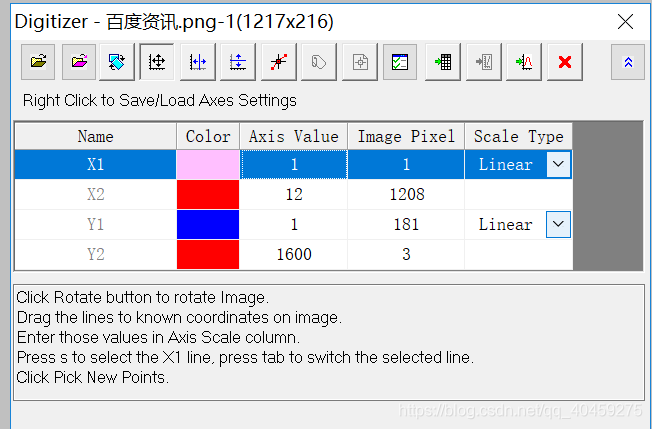Click the pink color swatch for X1
Screen dimensions: 652x429
(208, 164)
